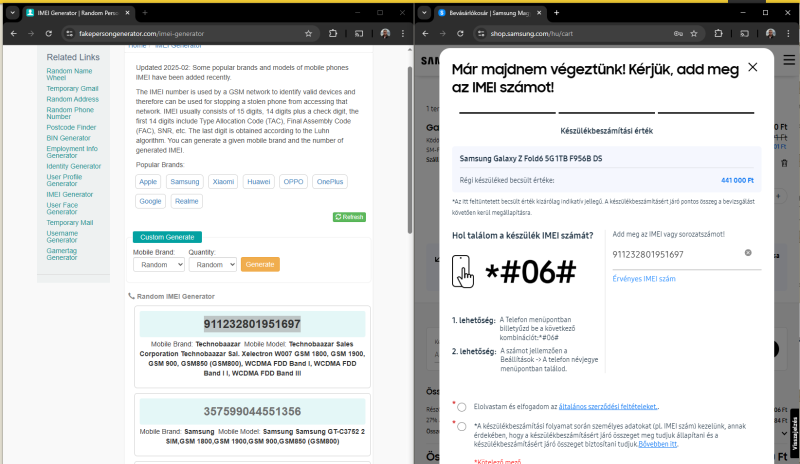The image size is (800, 464).
Task: Open cast media icon in left browser
Action: (x=359, y=34)
